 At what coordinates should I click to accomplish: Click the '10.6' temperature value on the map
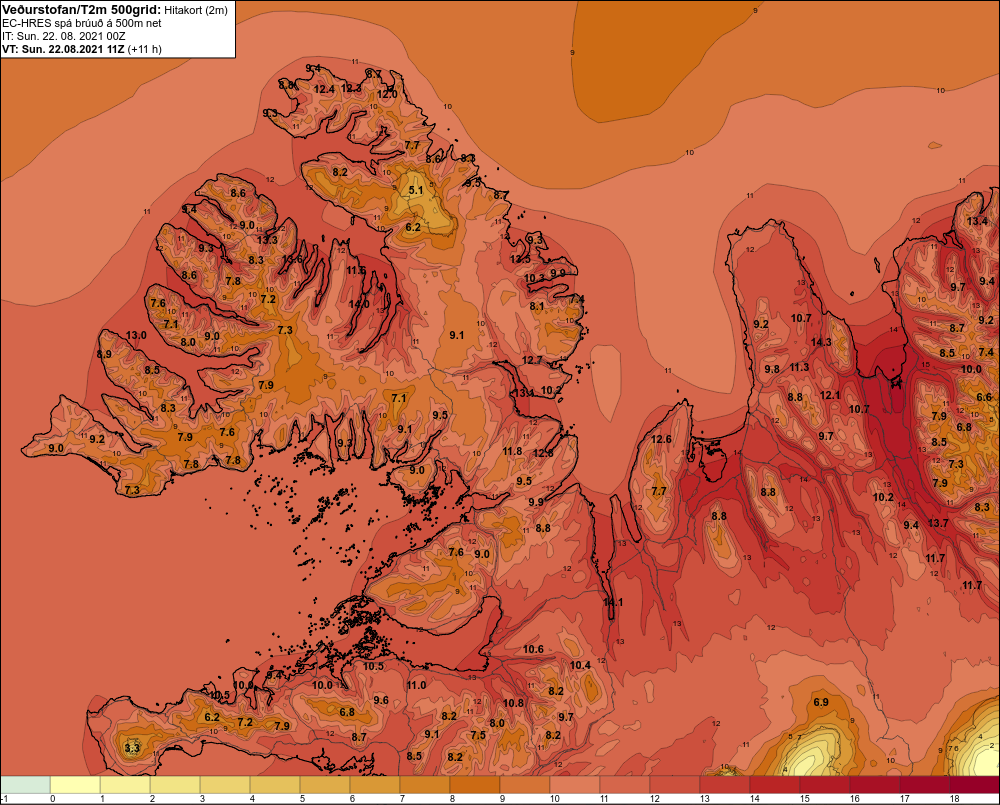533,649
